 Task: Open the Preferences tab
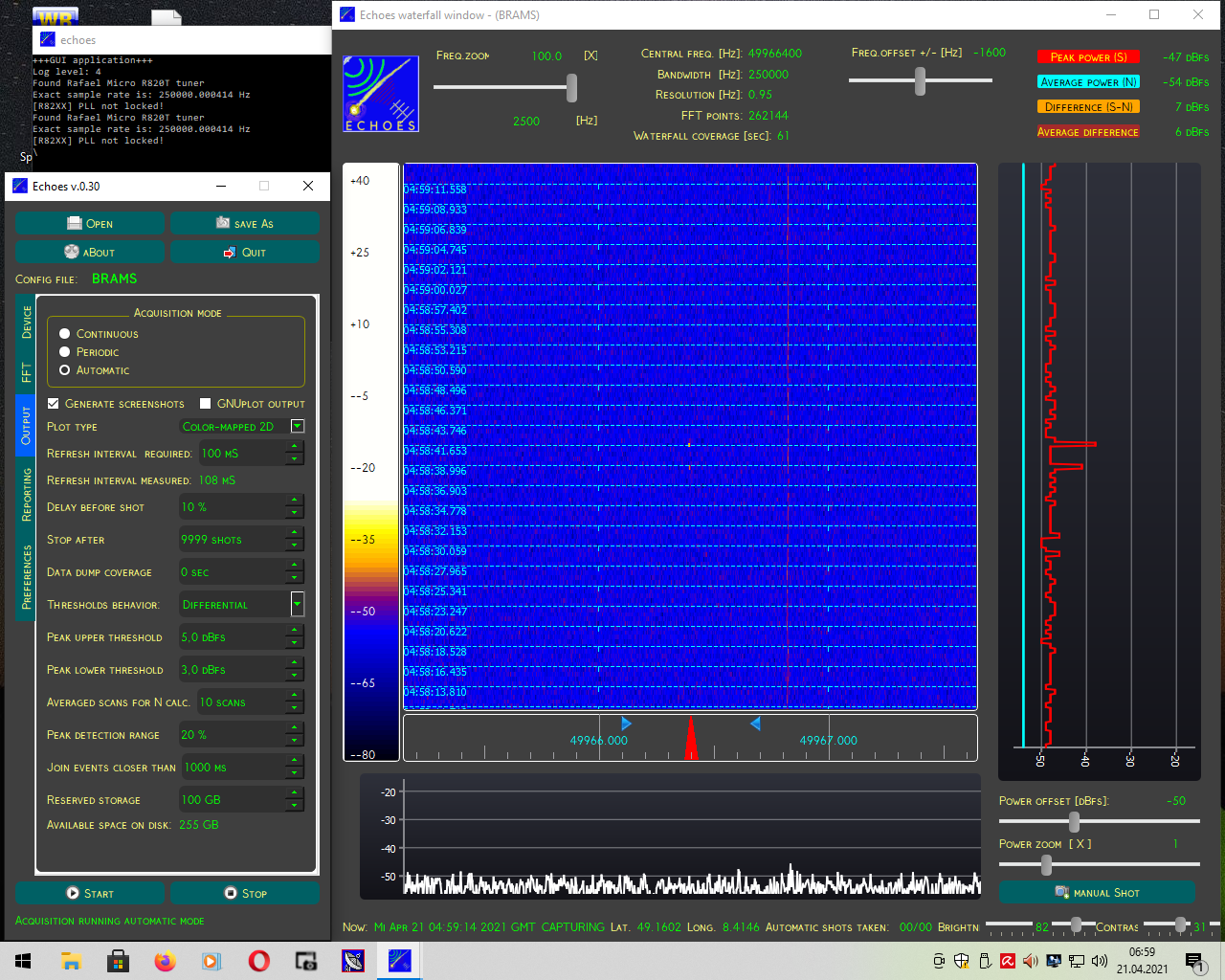(26, 577)
